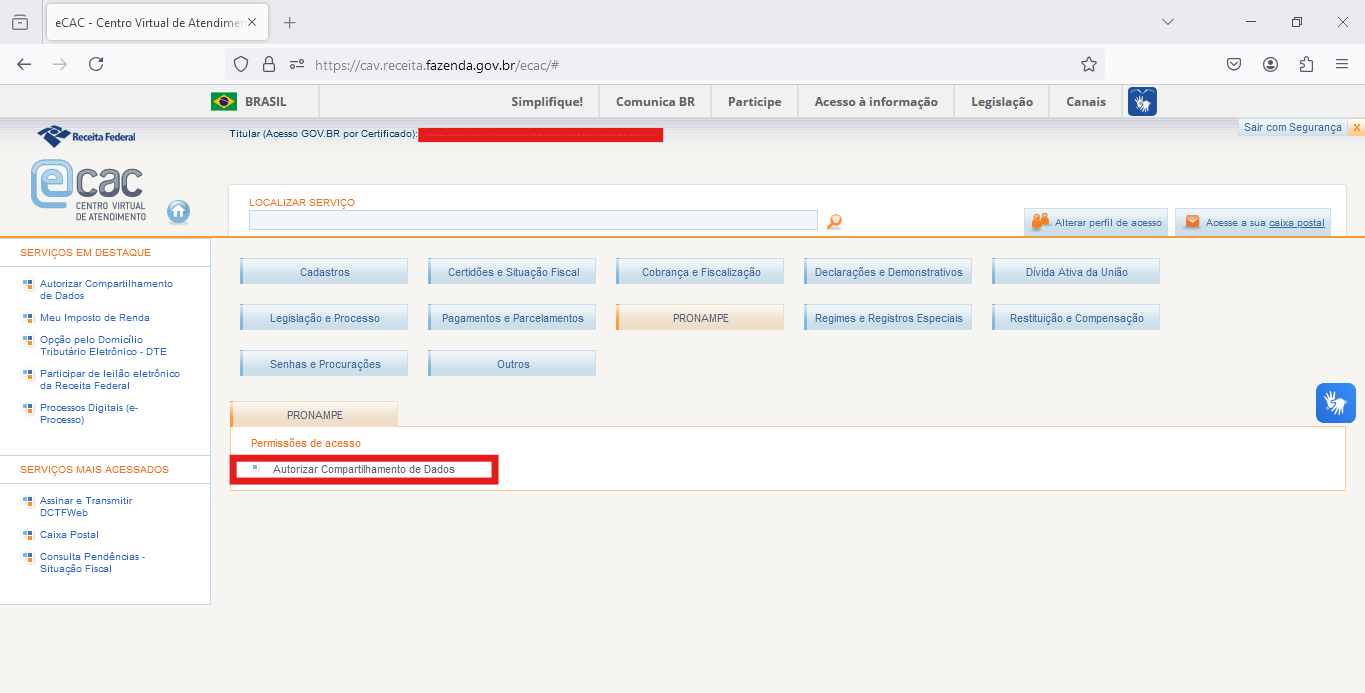Open the browser extensions icon
The width and height of the screenshot is (1365, 693).
pyautogui.click(x=1306, y=64)
